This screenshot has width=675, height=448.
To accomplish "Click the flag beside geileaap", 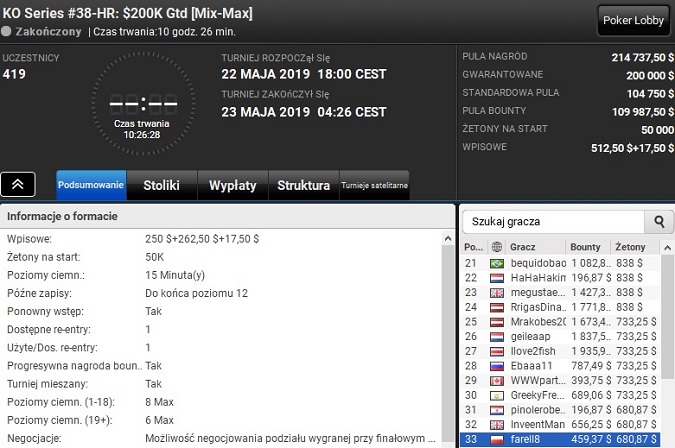I will (497, 337).
